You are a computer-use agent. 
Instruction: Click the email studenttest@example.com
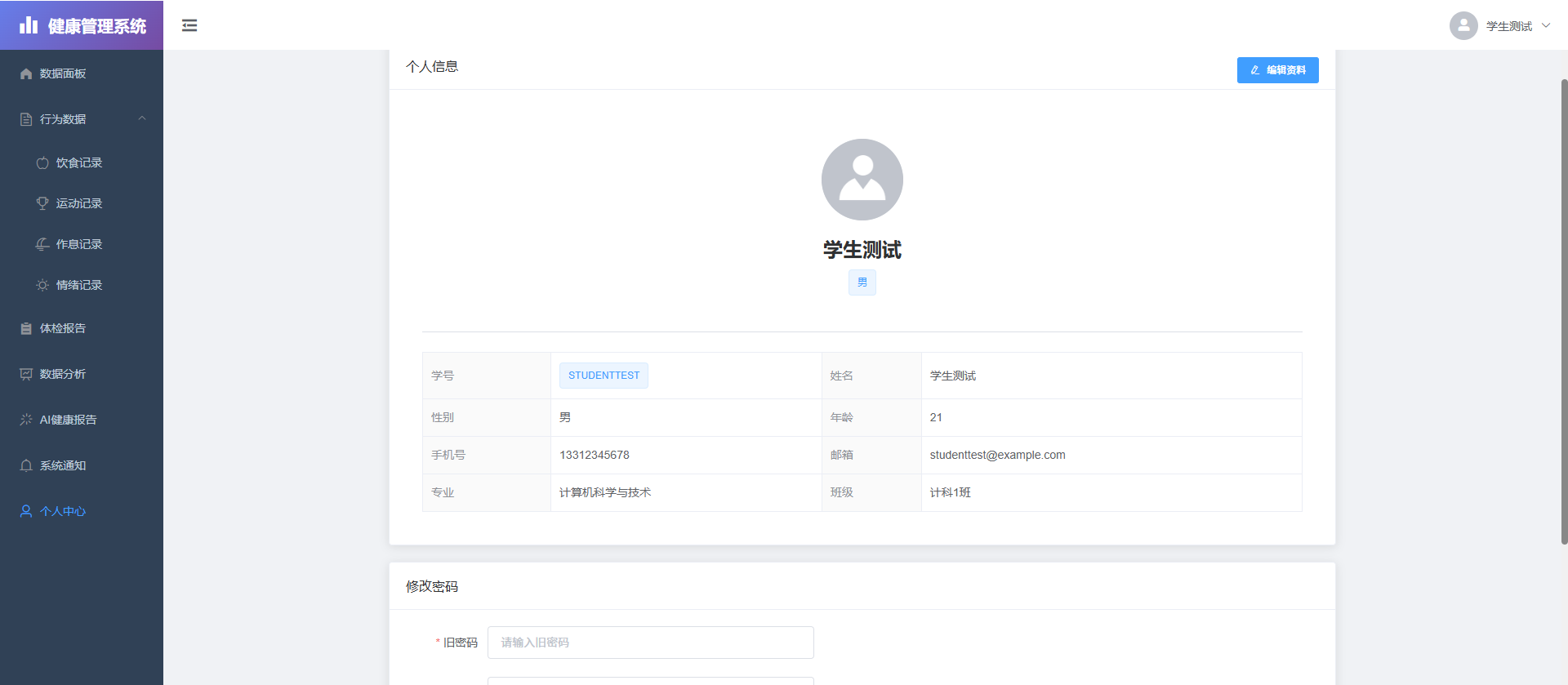(997, 455)
